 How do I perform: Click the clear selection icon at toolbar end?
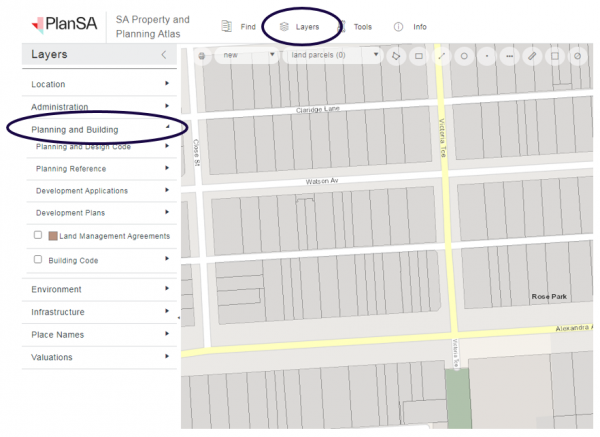pyautogui.click(x=578, y=56)
